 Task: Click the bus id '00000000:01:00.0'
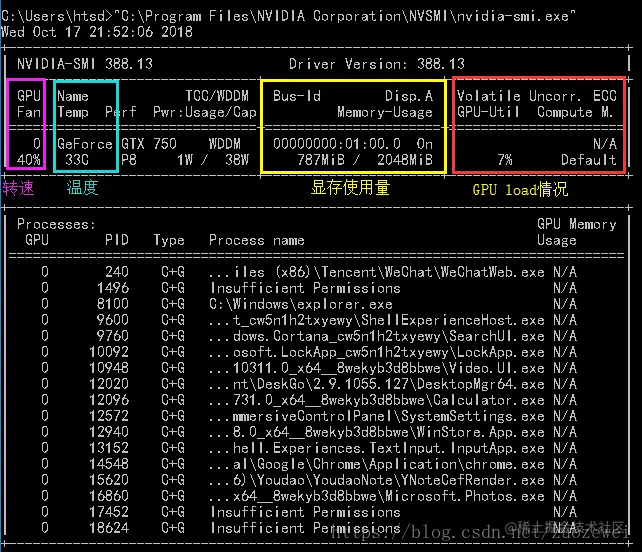(337, 144)
